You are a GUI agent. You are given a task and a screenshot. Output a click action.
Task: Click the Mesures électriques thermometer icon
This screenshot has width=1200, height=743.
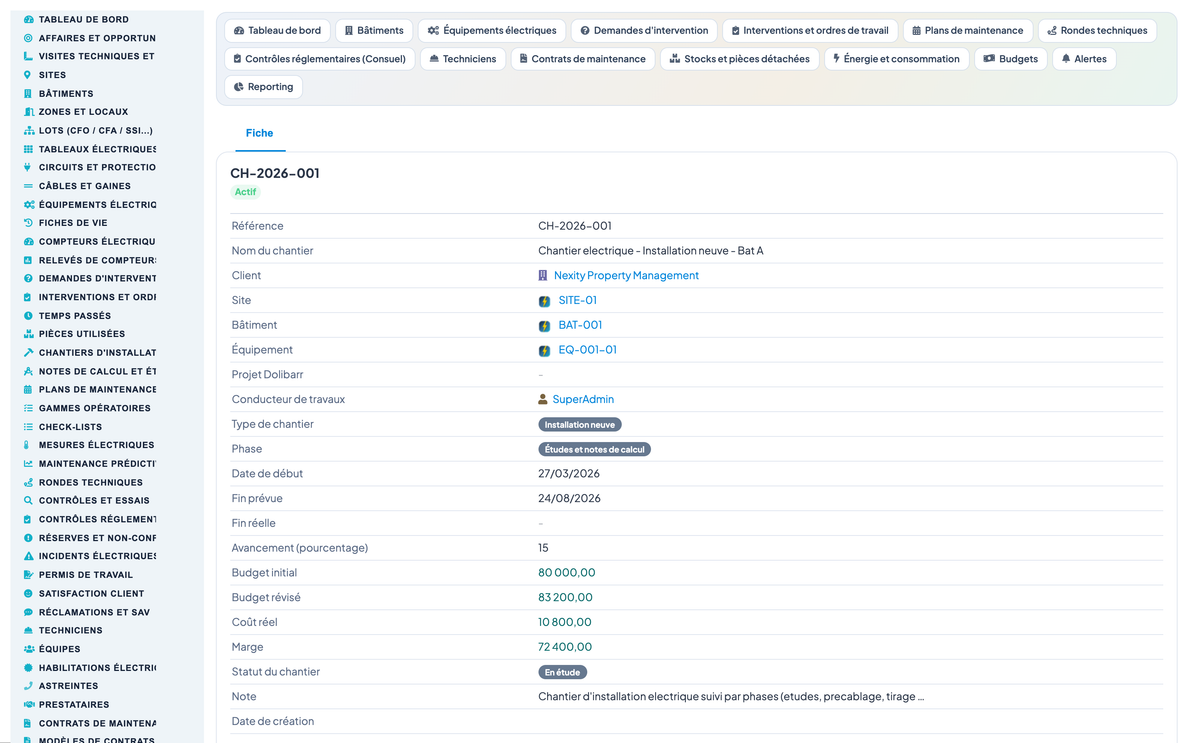[28, 445]
